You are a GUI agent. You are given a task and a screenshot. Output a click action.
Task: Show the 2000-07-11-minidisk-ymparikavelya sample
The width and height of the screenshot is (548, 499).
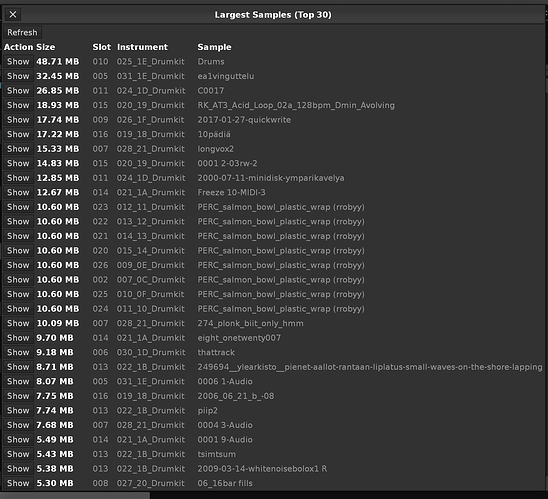tap(19, 178)
